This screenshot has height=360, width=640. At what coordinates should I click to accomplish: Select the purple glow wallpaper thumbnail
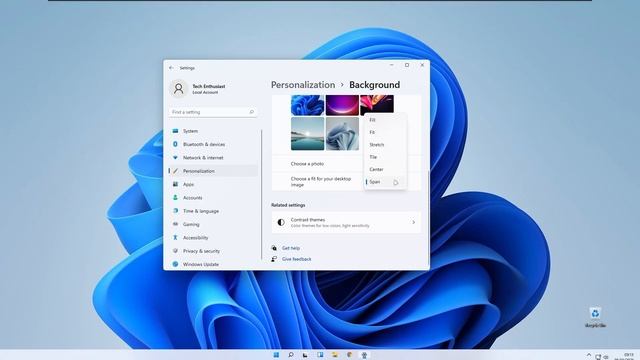coord(342,105)
